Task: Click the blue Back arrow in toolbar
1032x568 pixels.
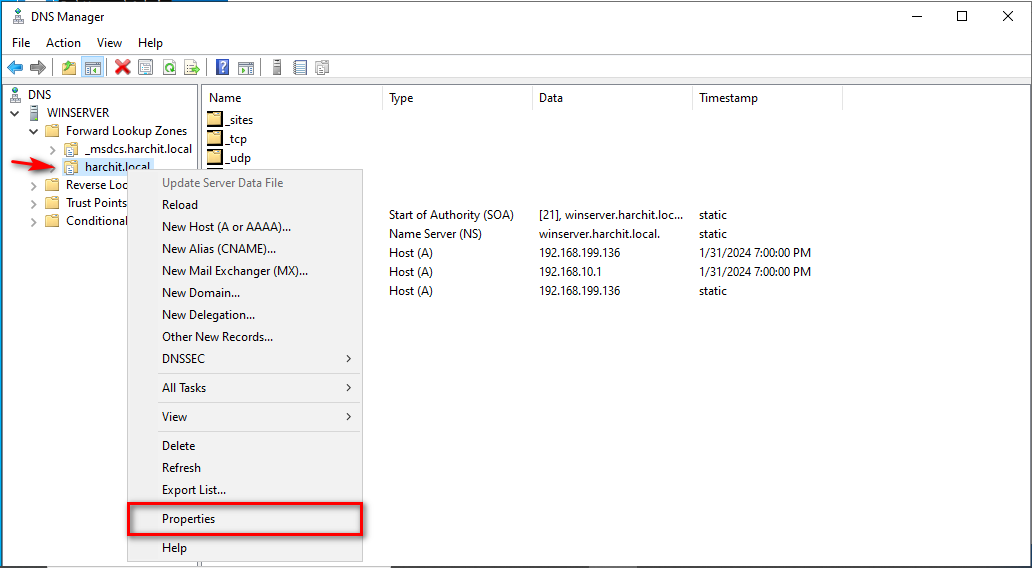Action: [x=15, y=68]
